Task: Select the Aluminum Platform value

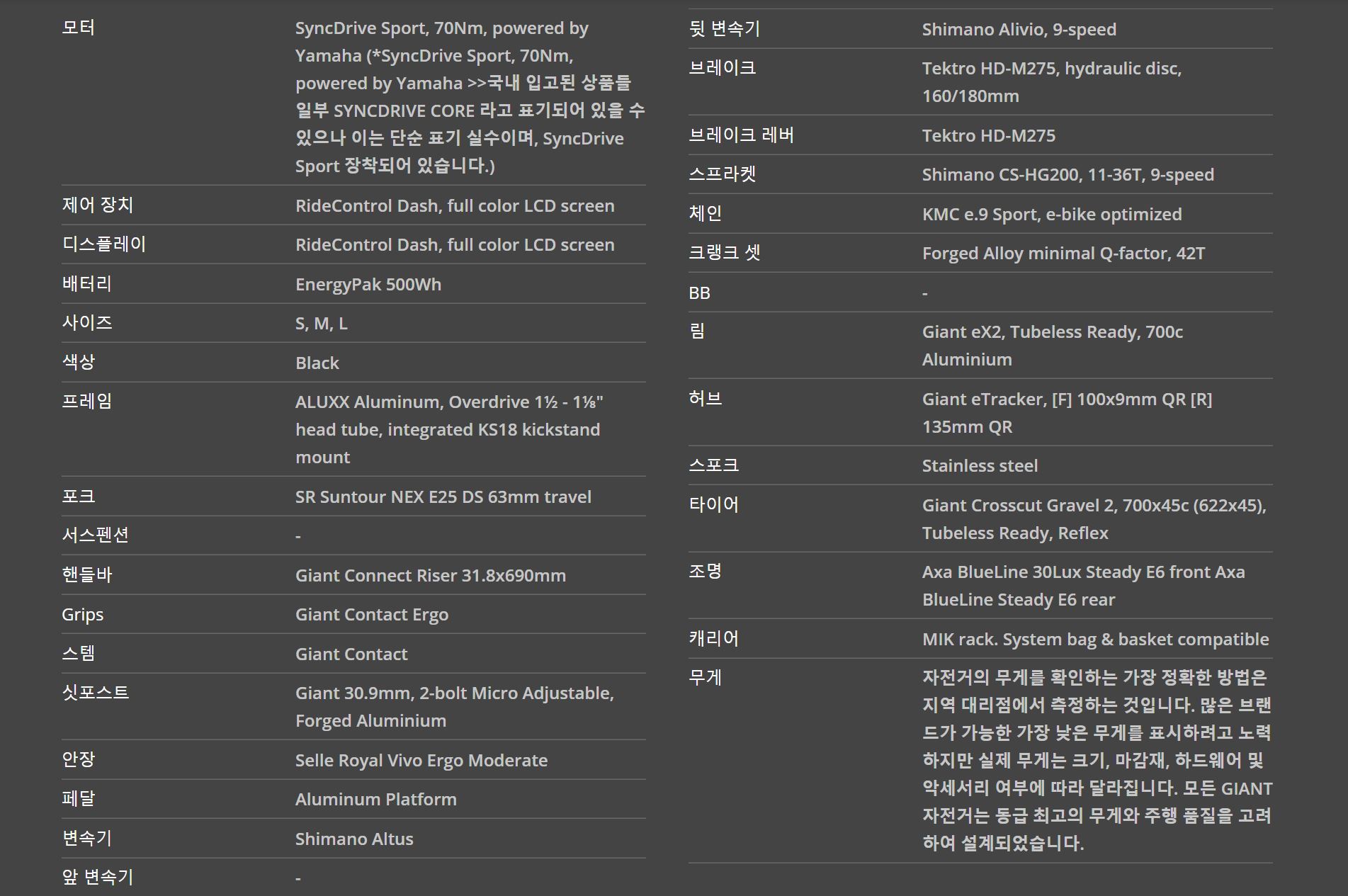Action: pyautogui.click(x=376, y=799)
